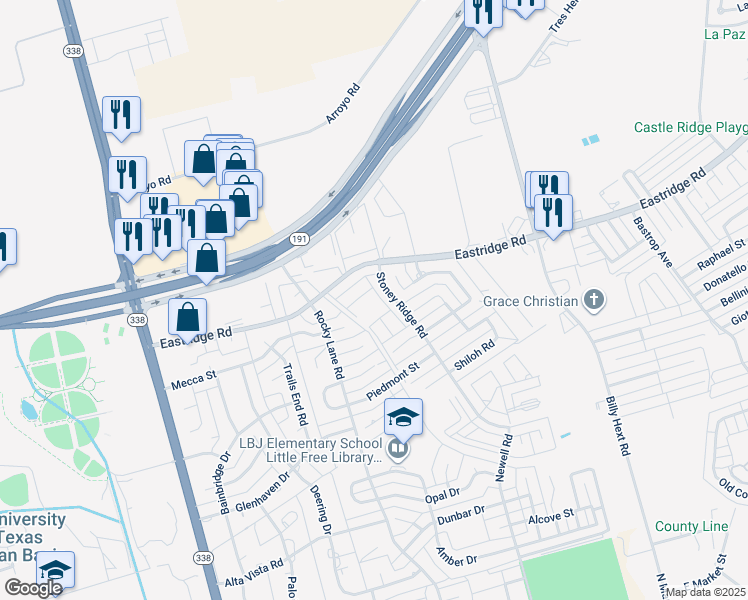
Task: Select the Billy Hext Rd street label
Action: [618, 426]
